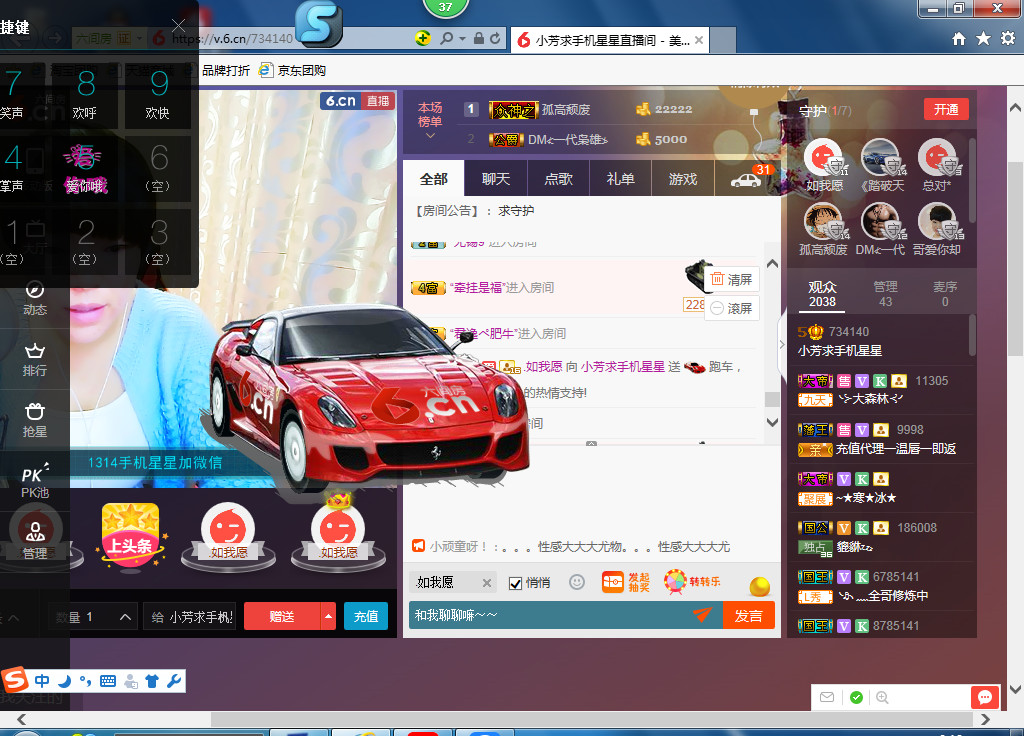Open Sogou IME soft keyboard icon

click(108, 681)
